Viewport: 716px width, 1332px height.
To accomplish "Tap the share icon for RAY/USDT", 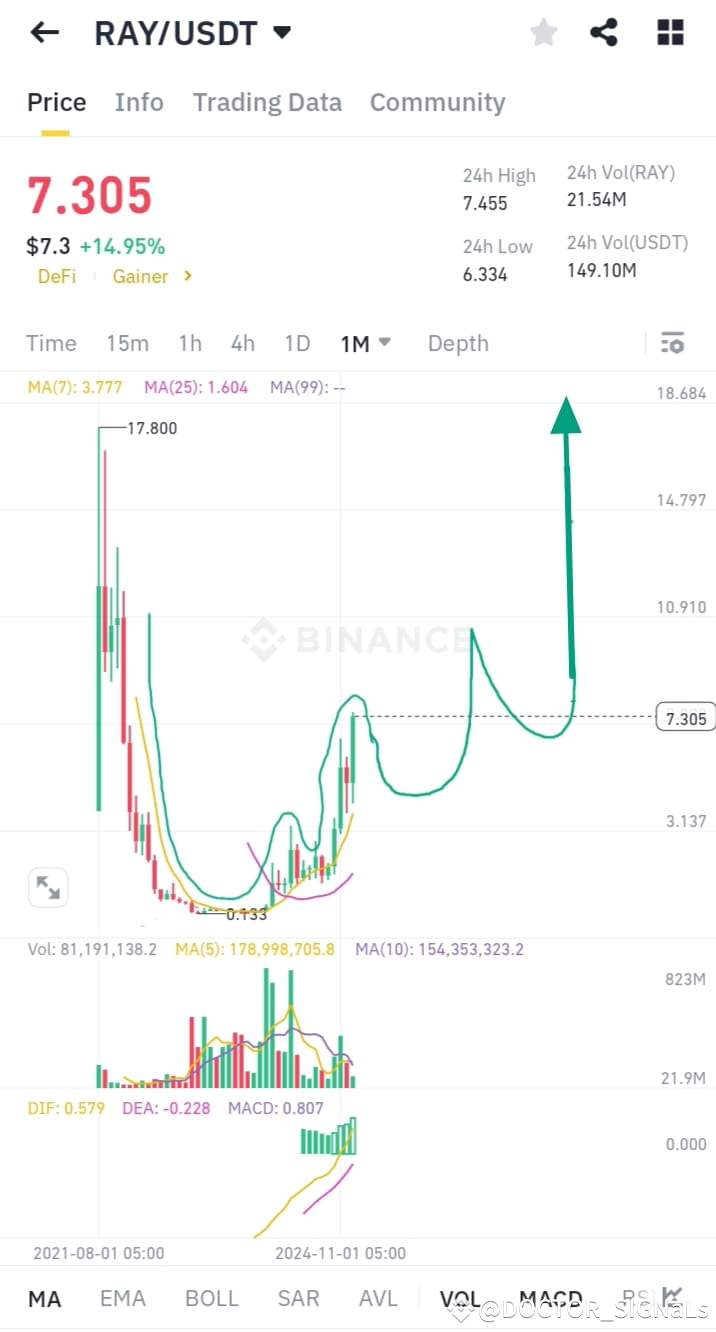I will click(604, 31).
